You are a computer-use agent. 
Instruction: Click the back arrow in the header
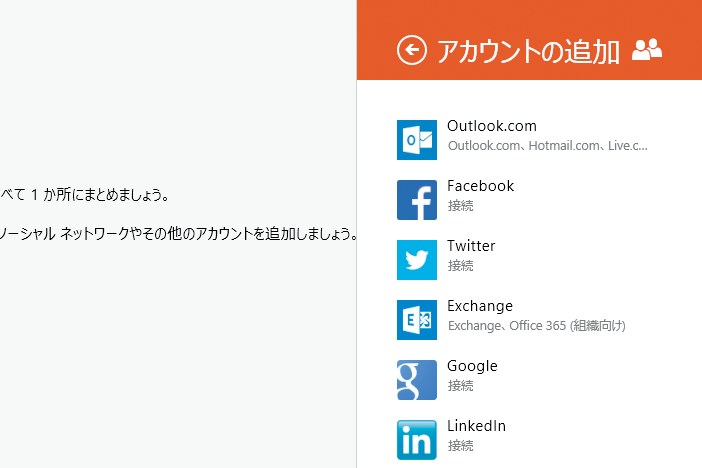tap(411, 50)
